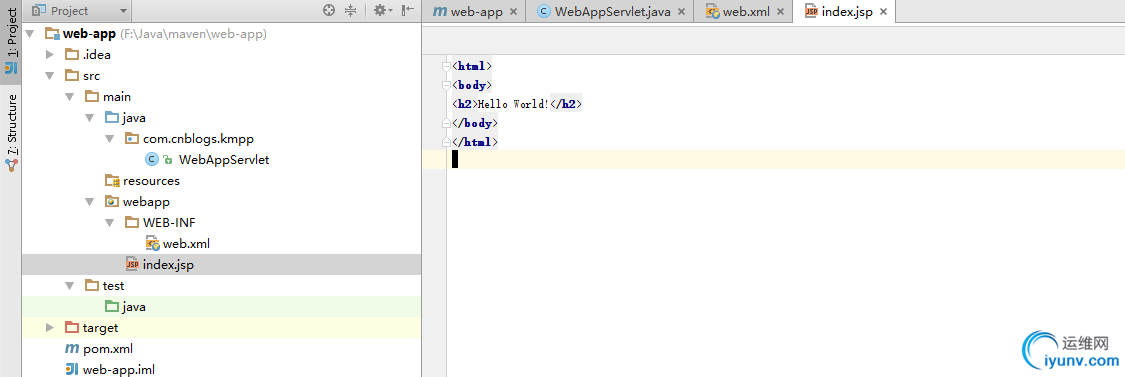Click the webapp web folder icon

(x=112, y=202)
